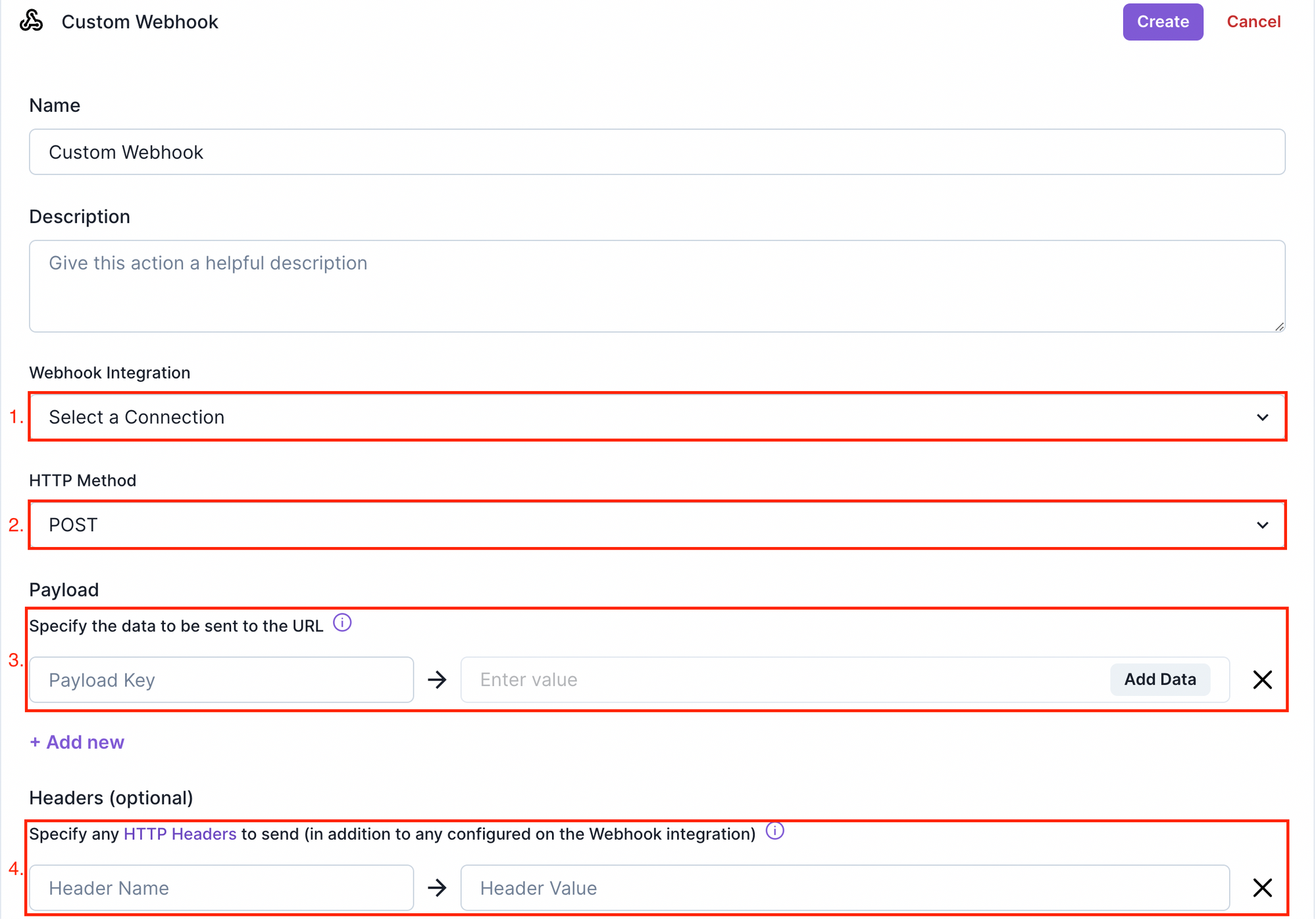
Task: Open the HTTP Headers hyperlink
Action: pos(180,834)
